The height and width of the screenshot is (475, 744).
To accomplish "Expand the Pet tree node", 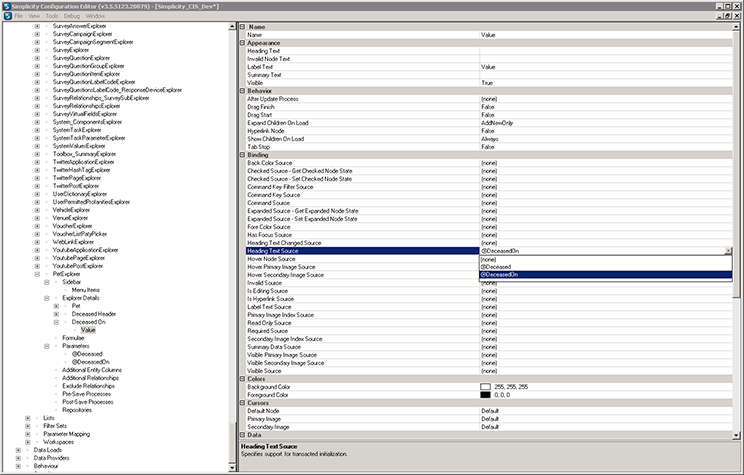I will coord(56,307).
